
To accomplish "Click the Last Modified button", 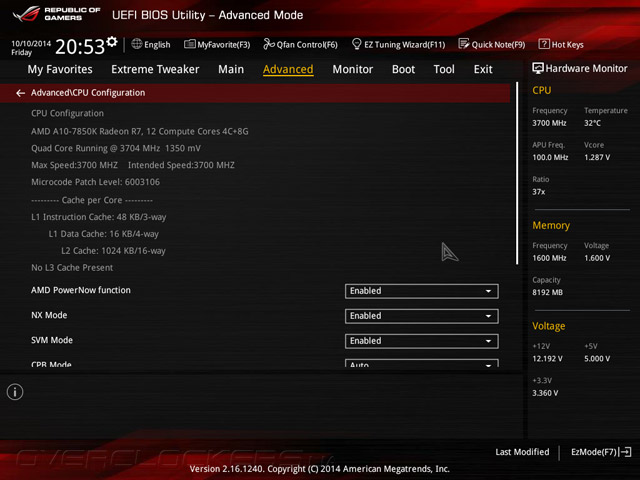I will [x=522, y=452].
